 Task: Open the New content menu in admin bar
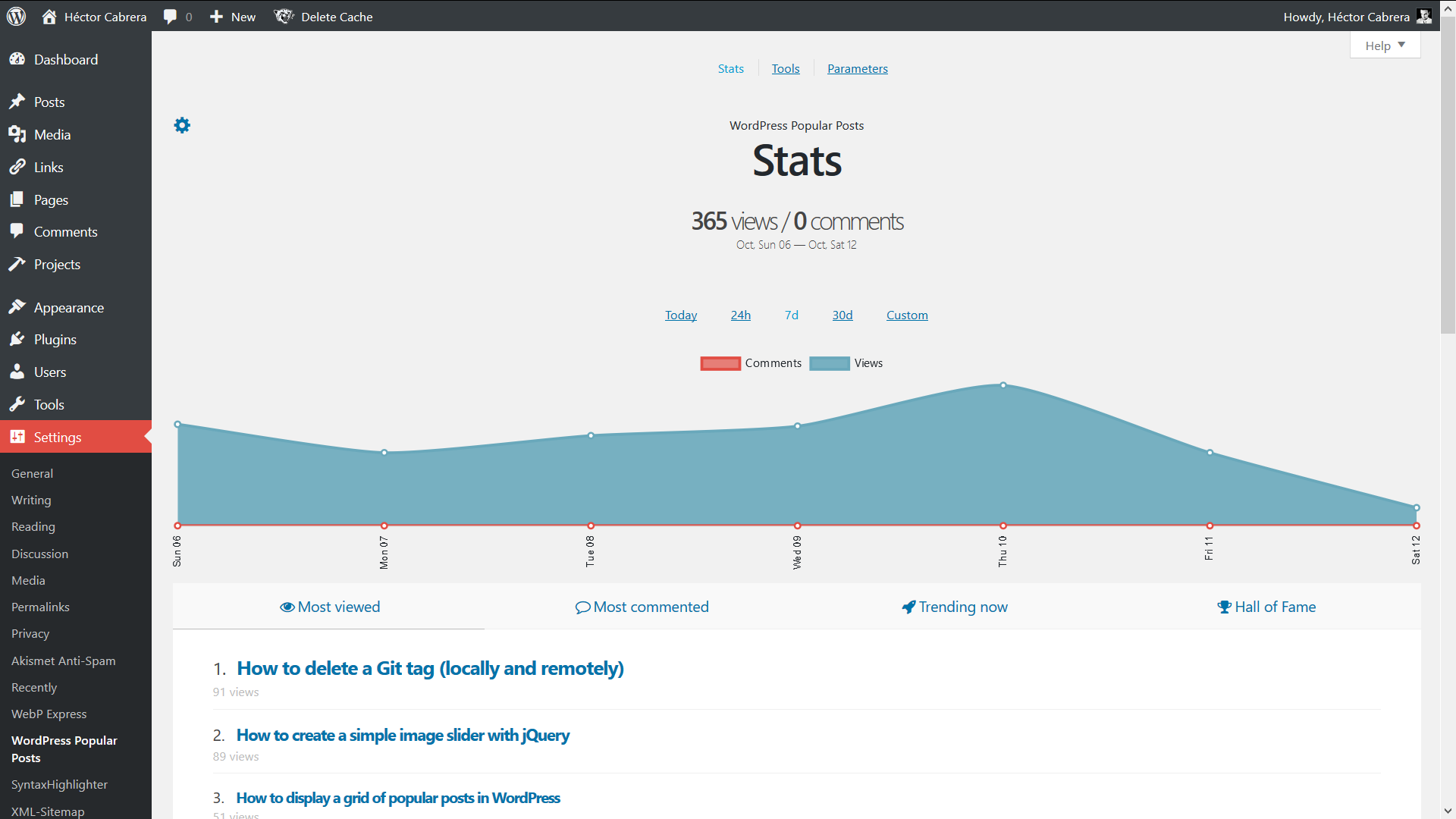click(233, 16)
